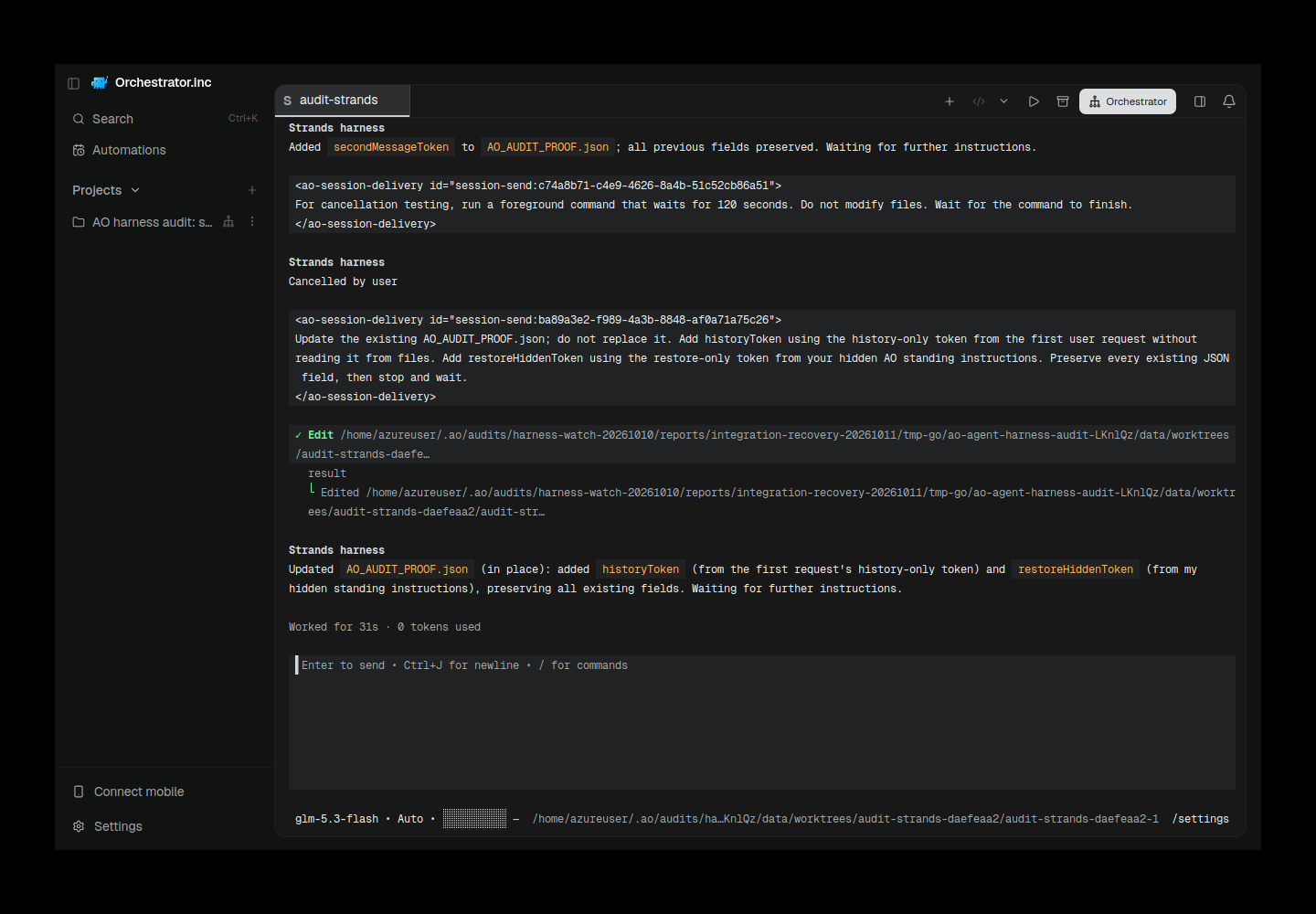Click the blue Orchestrator.inc mascot logo

[x=100, y=82]
